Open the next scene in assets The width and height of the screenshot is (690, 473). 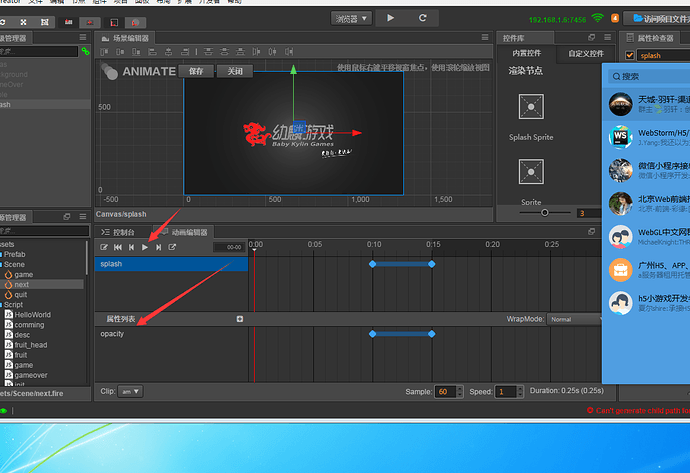tap(21, 285)
